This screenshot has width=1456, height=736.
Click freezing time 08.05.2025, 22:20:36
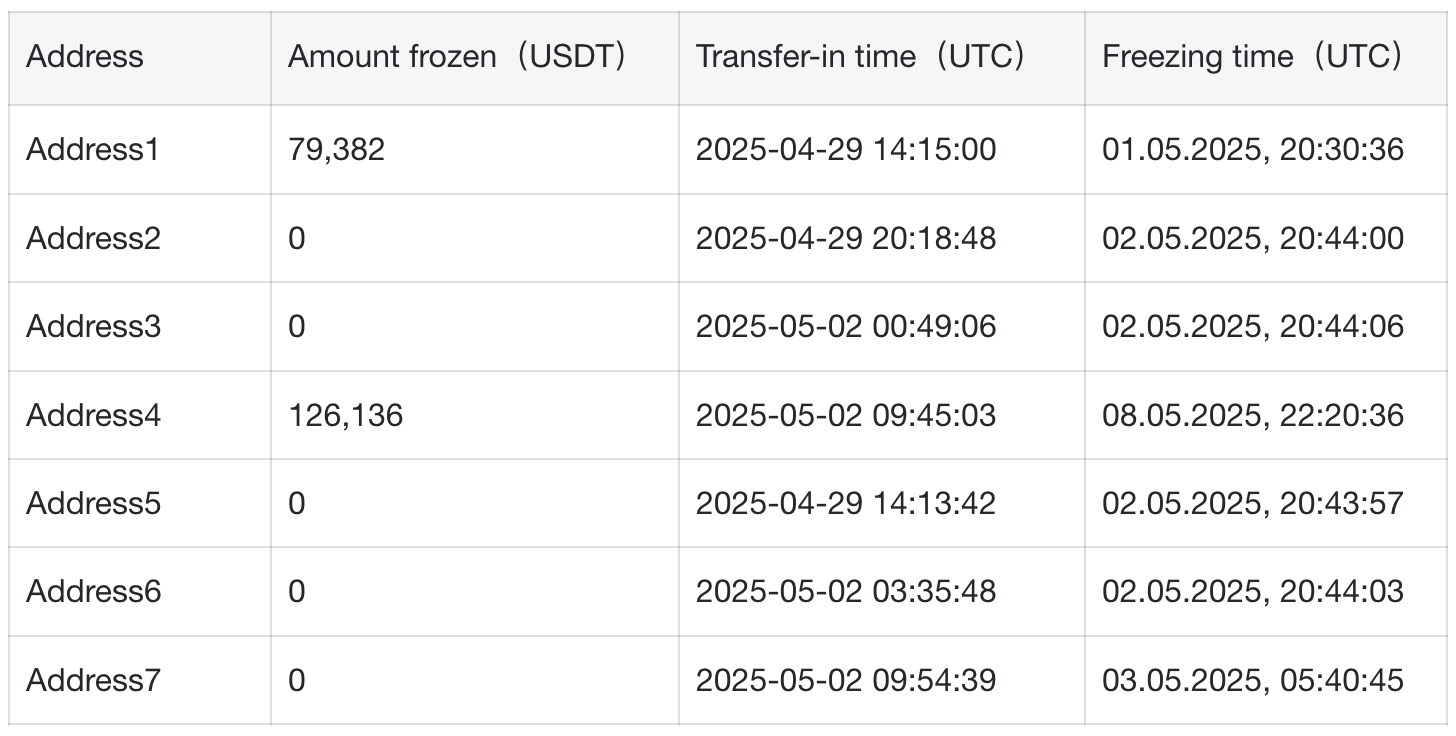[1253, 415]
